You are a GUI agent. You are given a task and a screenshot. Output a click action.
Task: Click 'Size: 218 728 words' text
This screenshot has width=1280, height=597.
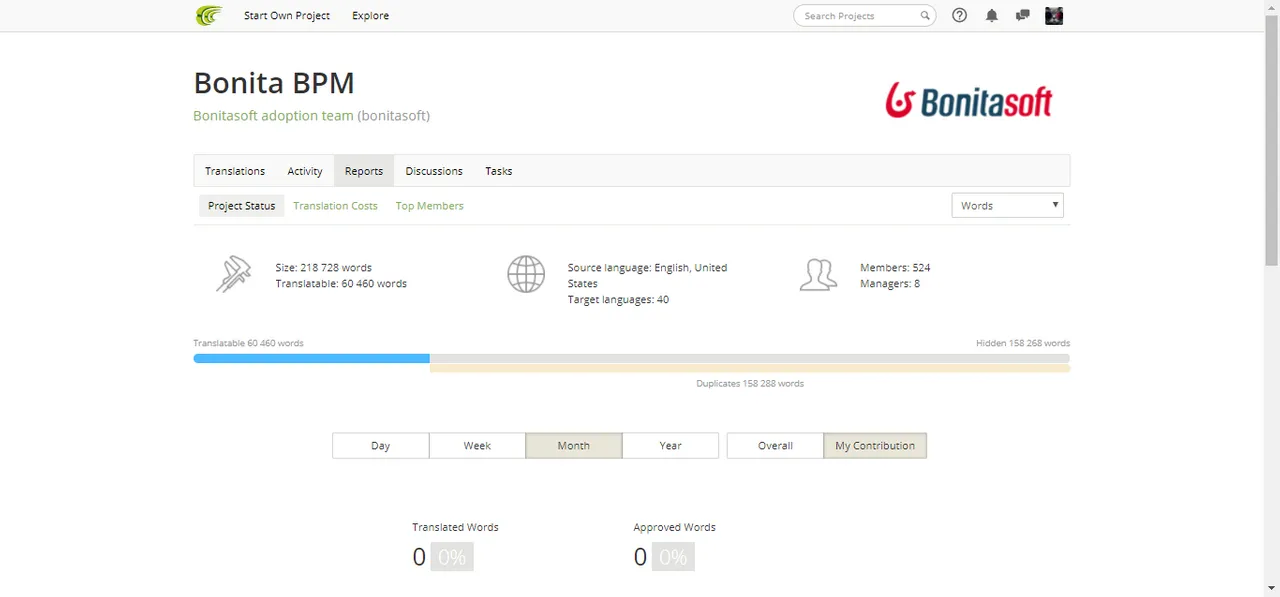click(323, 267)
